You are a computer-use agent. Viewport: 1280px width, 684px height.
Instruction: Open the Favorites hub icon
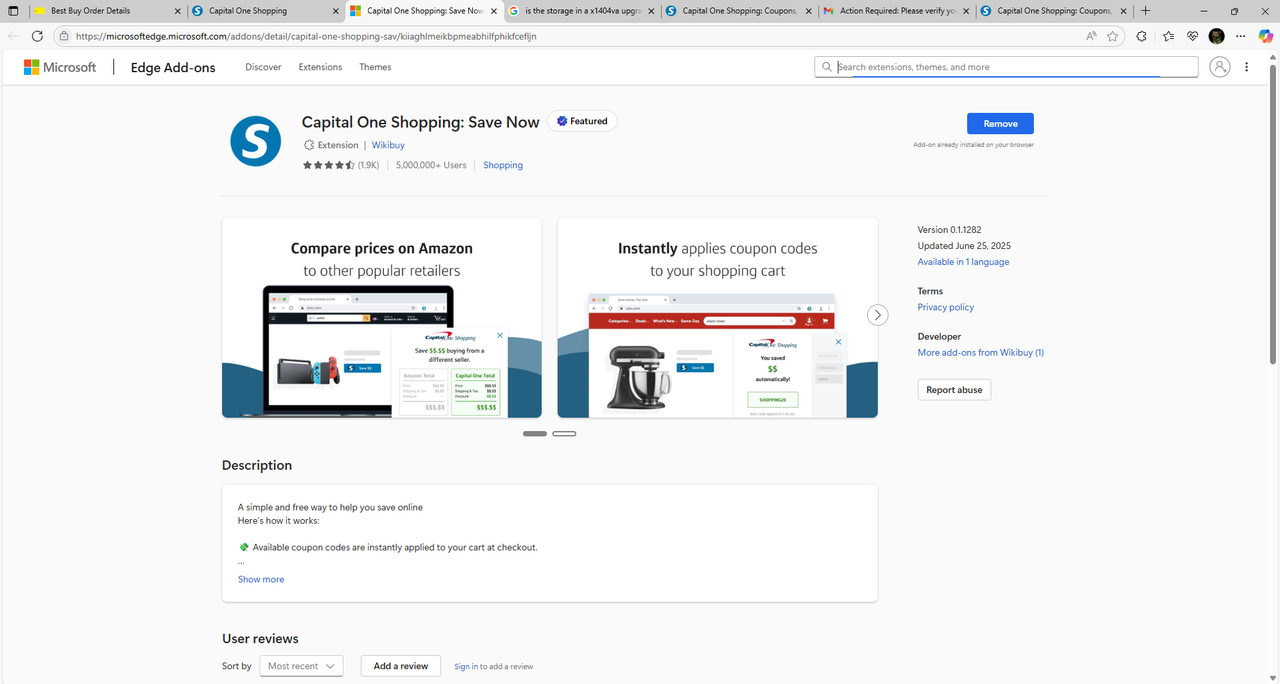pyautogui.click(x=1169, y=36)
